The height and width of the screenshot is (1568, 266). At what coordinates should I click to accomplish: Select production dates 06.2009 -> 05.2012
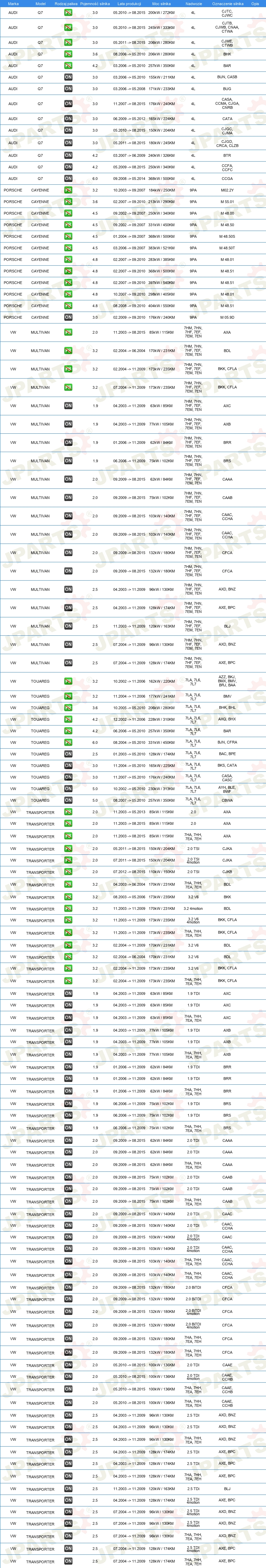(x=129, y=119)
